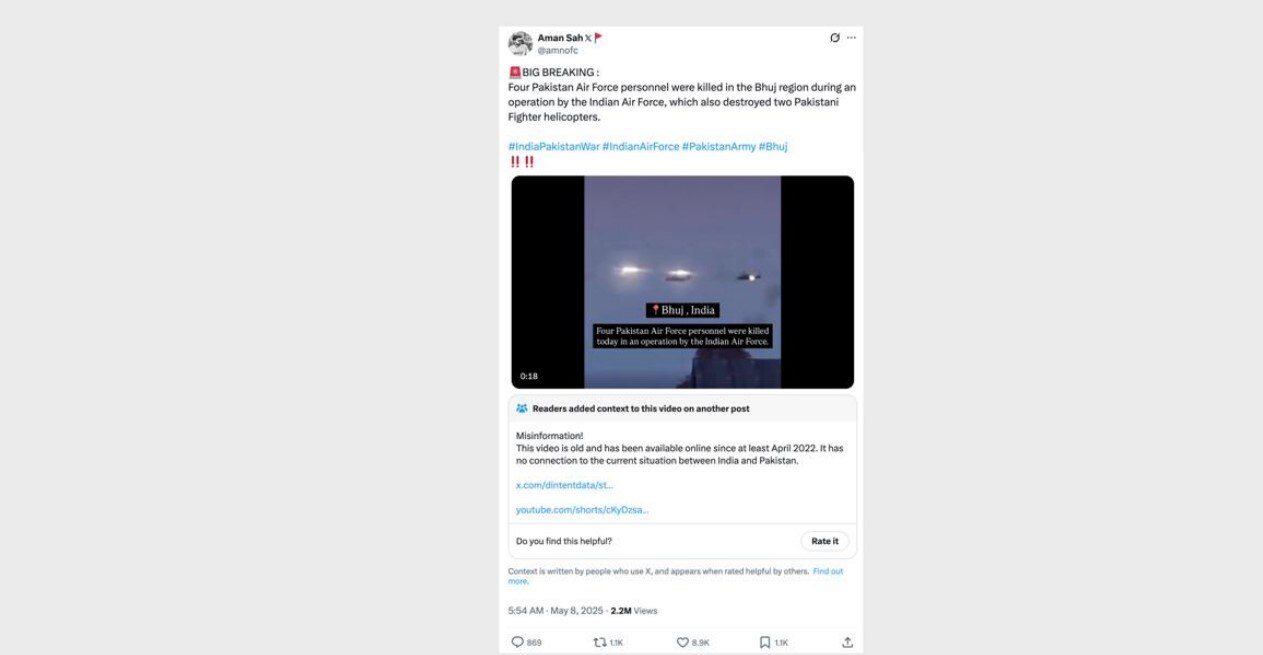Open the #Bhuj hashtag link
The width and height of the screenshot is (1263, 655).
[773, 146]
